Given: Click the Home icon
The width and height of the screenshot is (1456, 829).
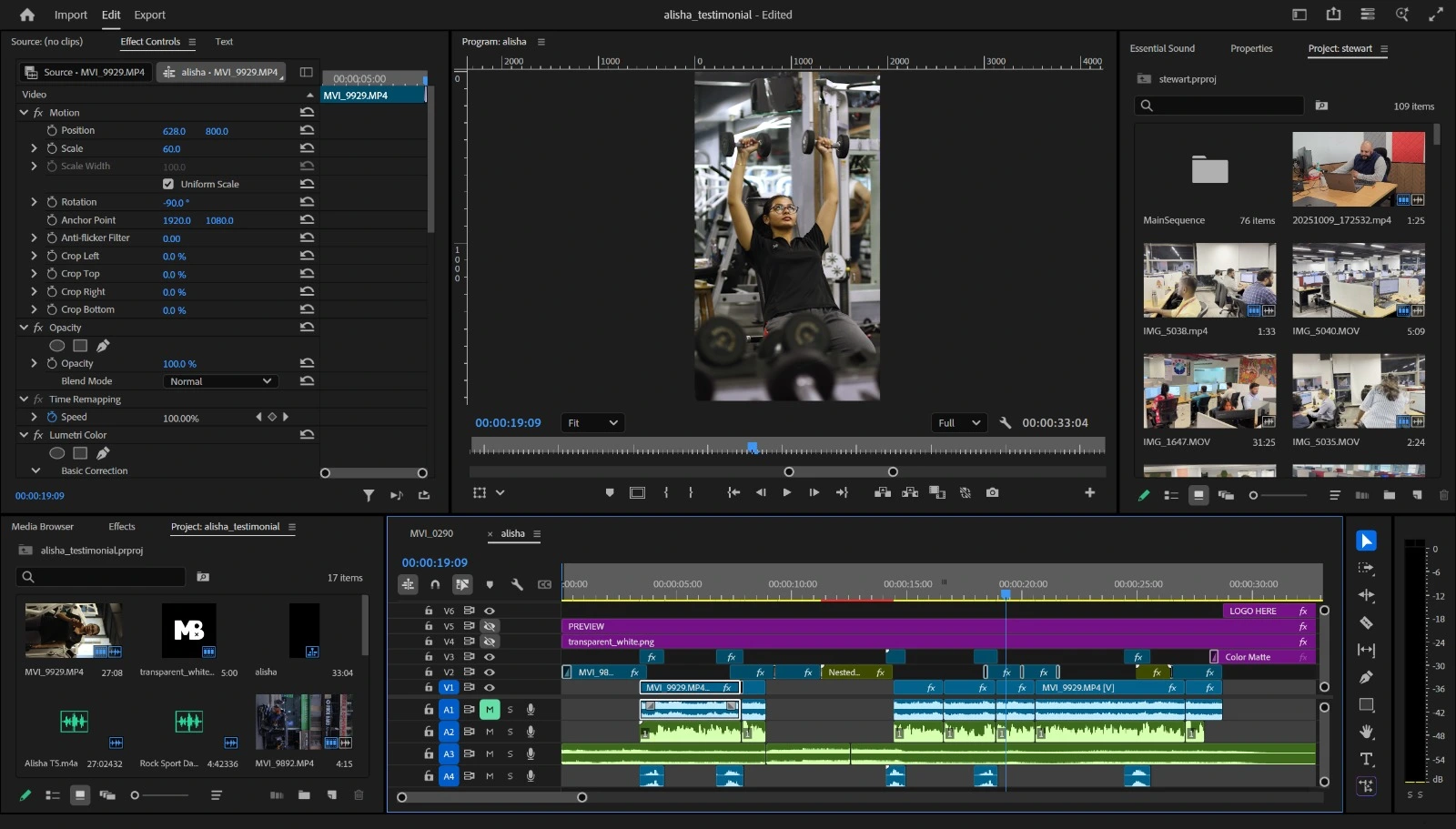Looking at the screenshot, I should pos(27,15).
